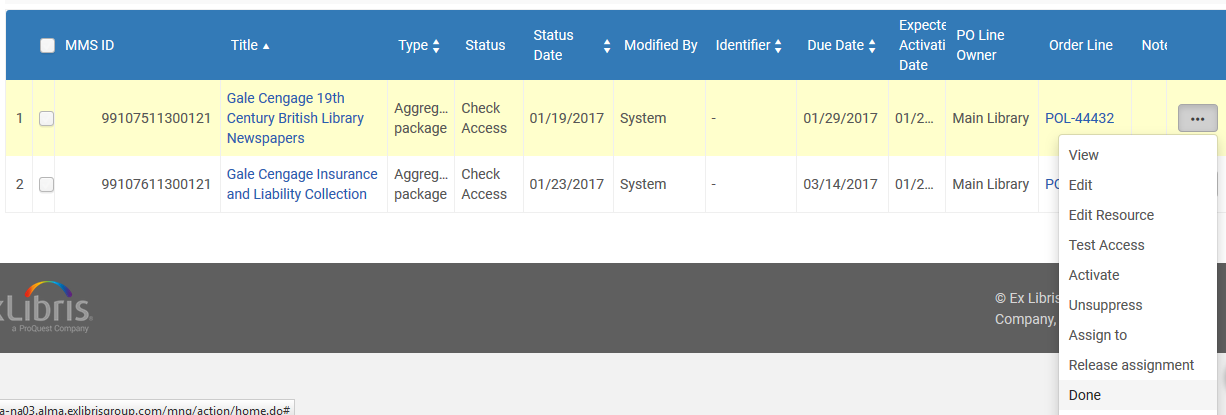Select View from the actions menu
Screen dimensions: 1226x415
click(x=1083, y=155)
